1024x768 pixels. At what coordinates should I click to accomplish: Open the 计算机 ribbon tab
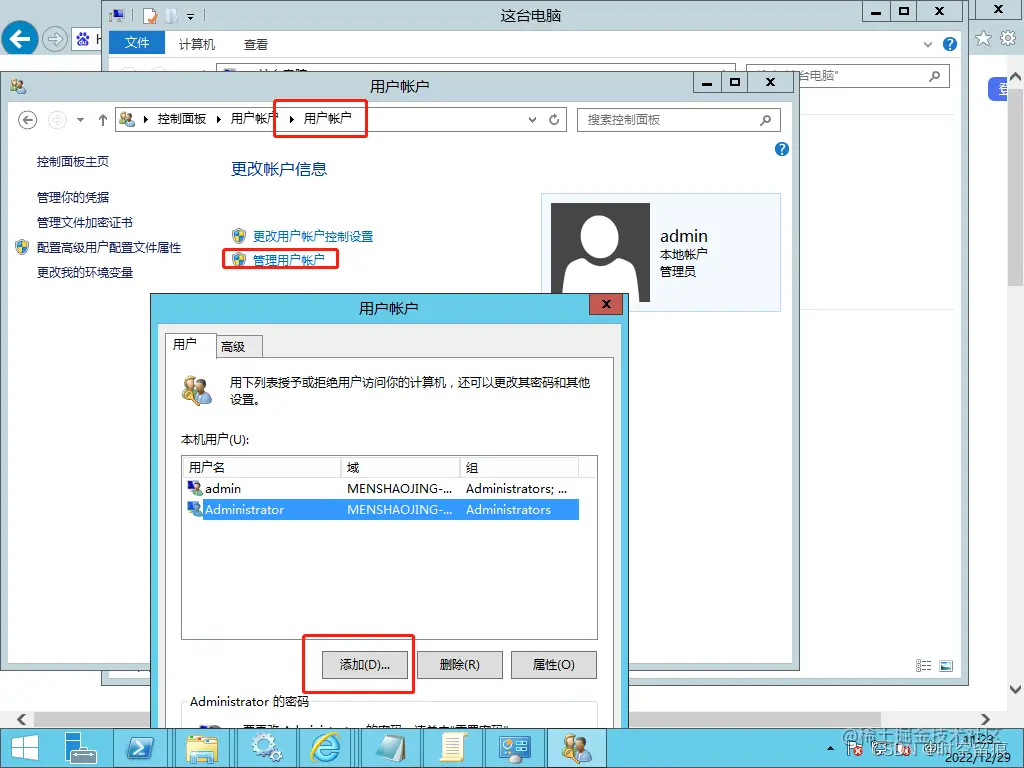[197, 44]
